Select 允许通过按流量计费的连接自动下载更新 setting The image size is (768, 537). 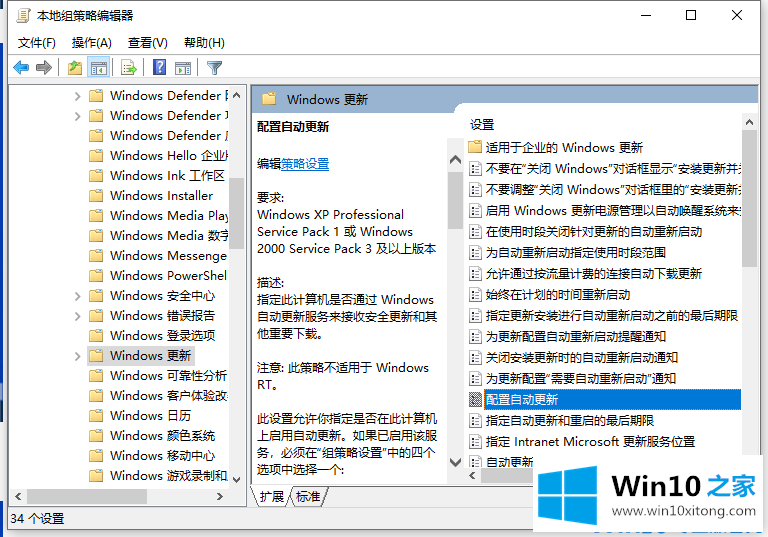click(594, 273)
